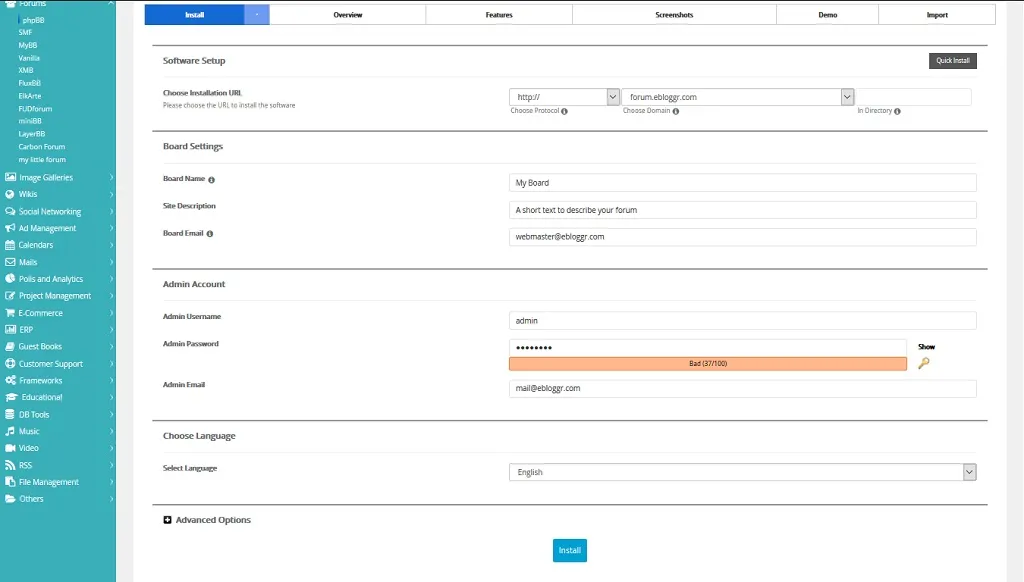
Task: Switch to the Install tab
Action: click(x=195, y=14)
